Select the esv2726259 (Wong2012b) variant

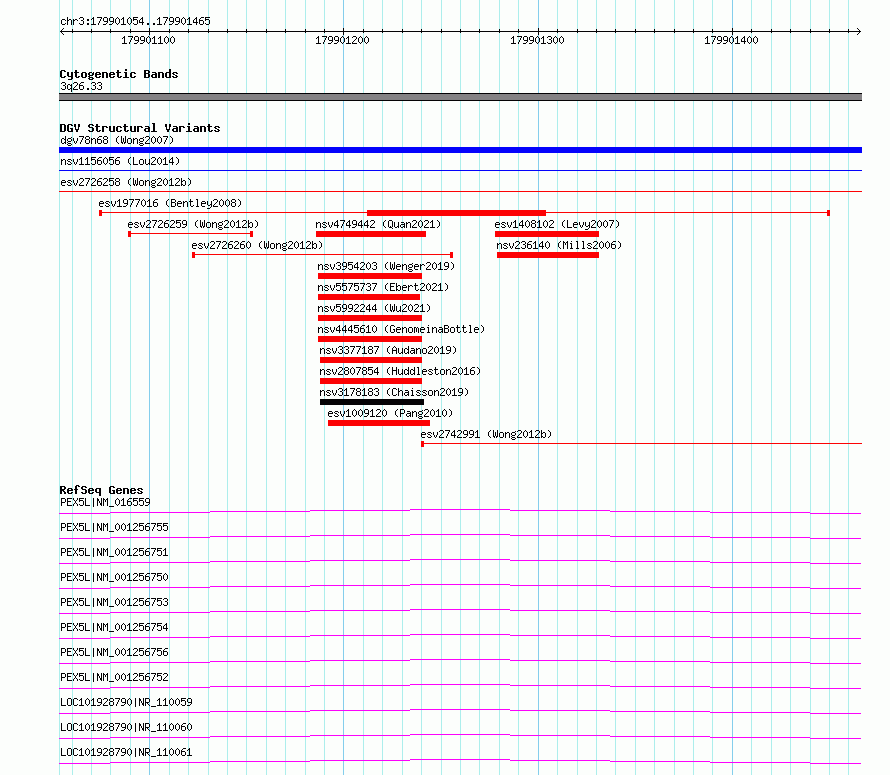pos(193,224)
